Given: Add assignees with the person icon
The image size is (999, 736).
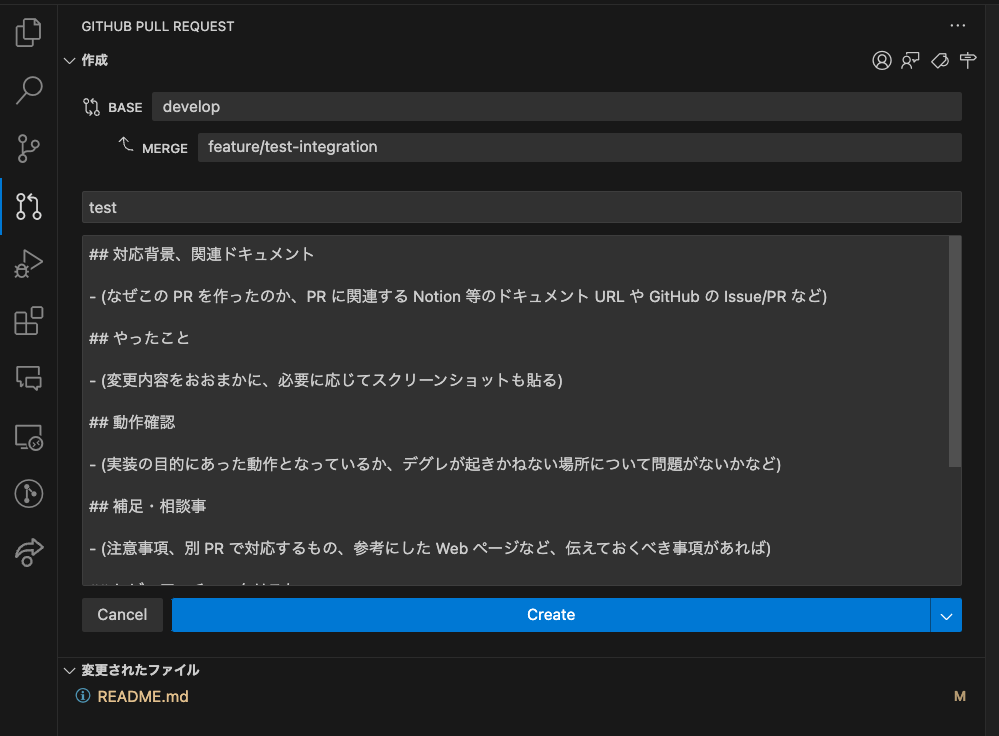Looking at the screenshot, I should tap(882, 61).
